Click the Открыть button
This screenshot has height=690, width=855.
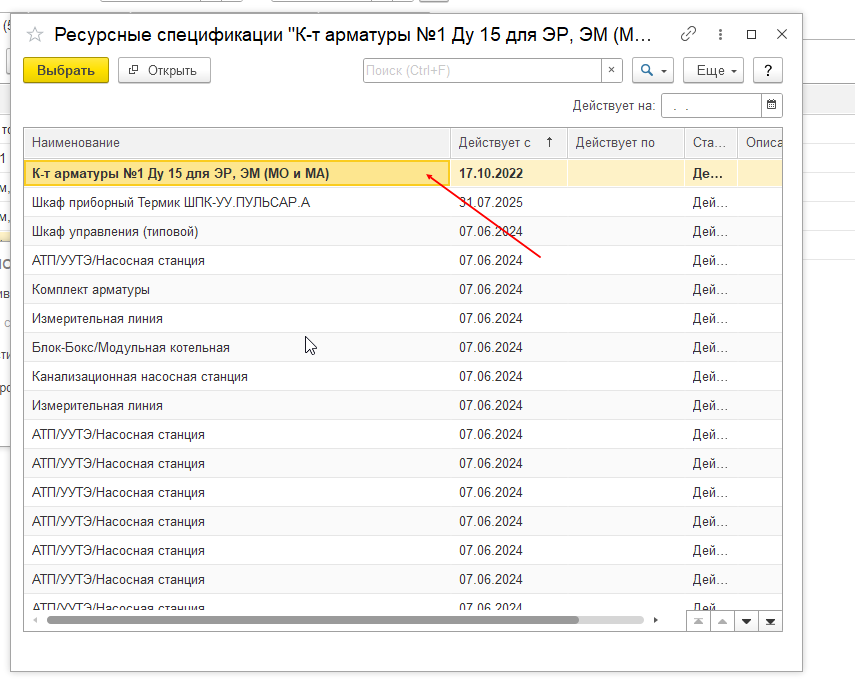pos(164,70)
